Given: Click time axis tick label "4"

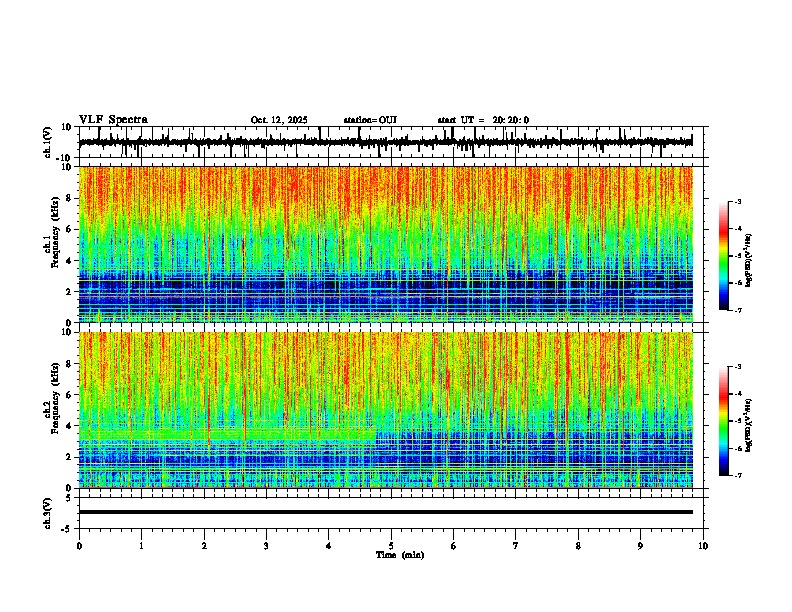Looking at the screenshot, I should pos(329,546).
